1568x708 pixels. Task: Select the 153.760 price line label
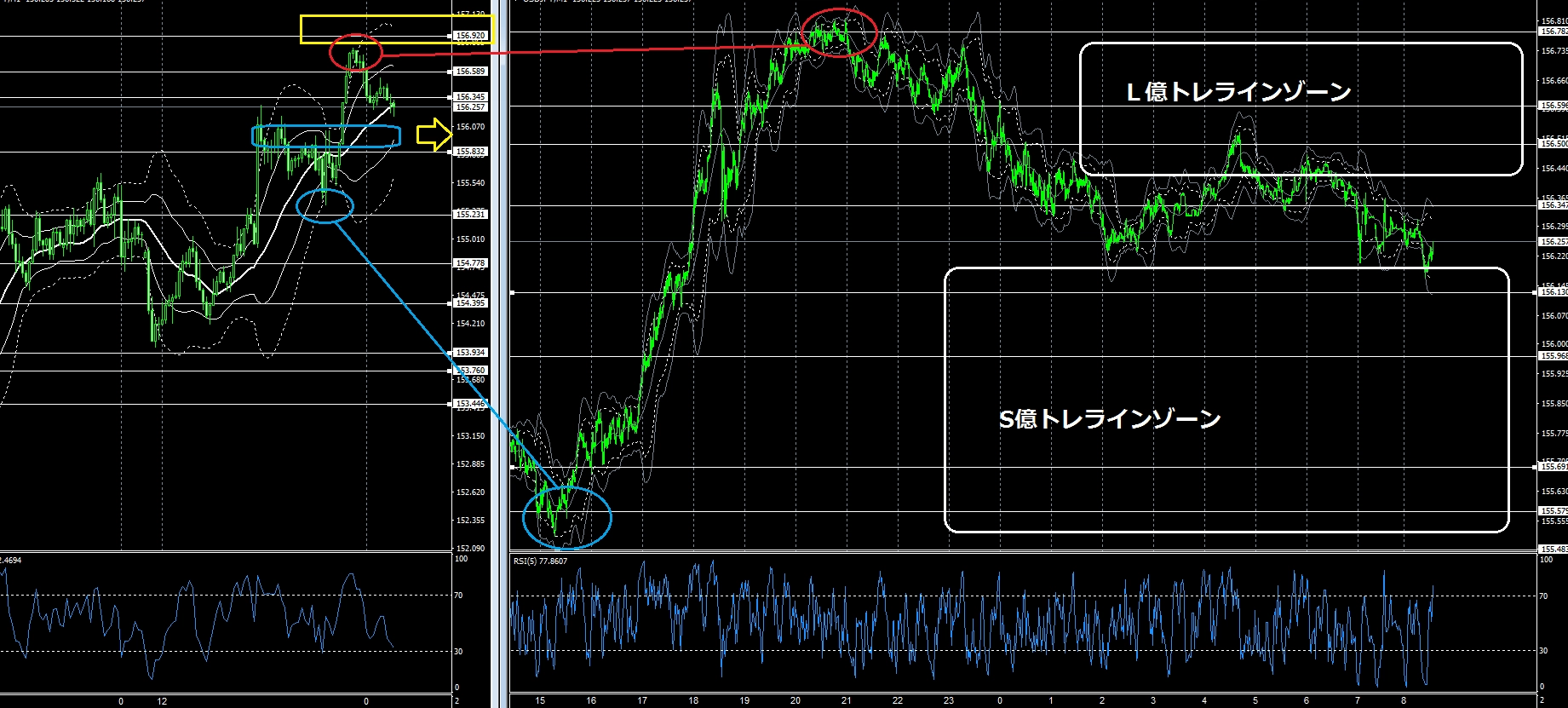(x=471, y=371)
